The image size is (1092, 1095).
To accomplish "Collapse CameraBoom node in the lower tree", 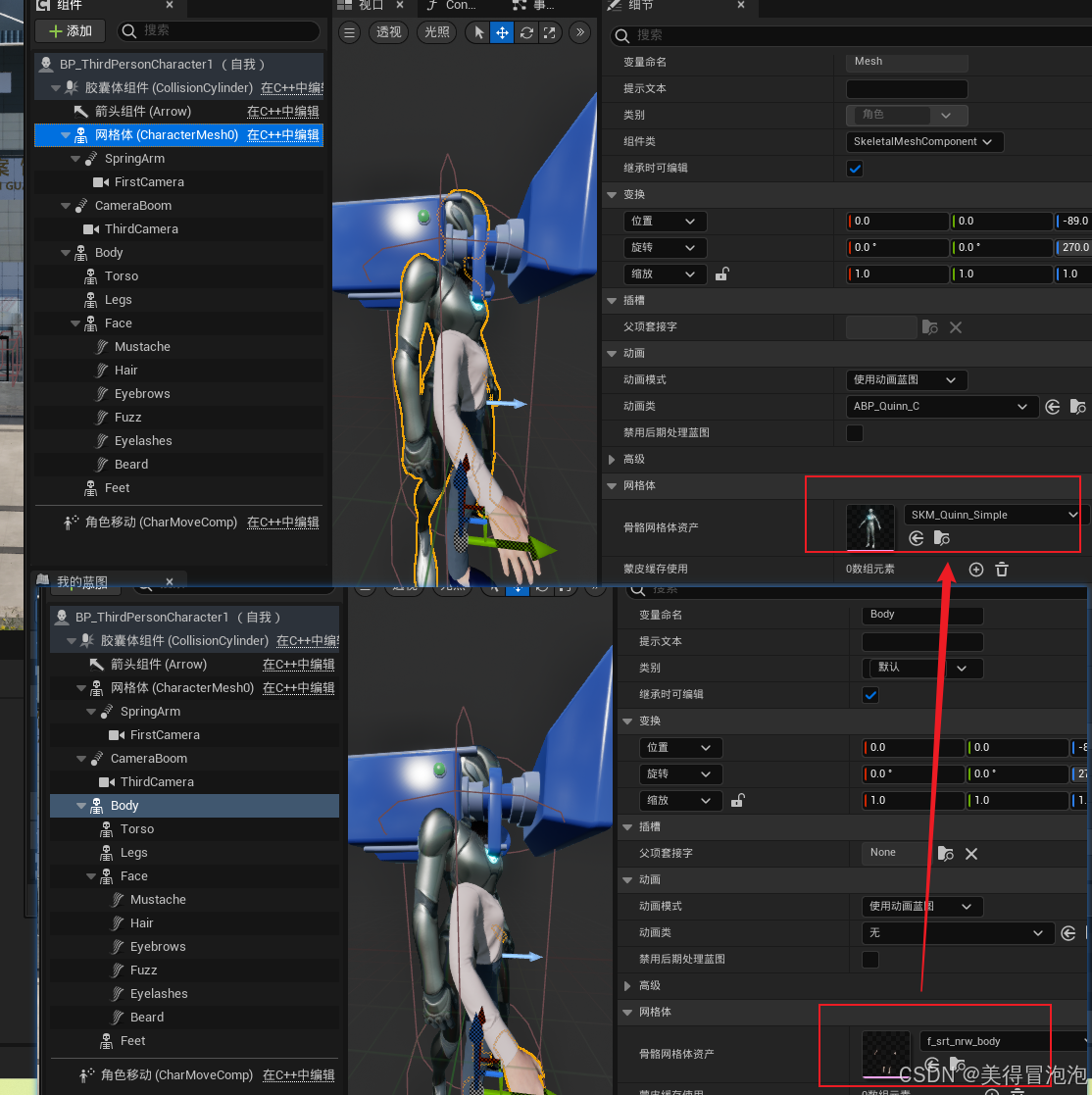I will click(x=81, y=759).
